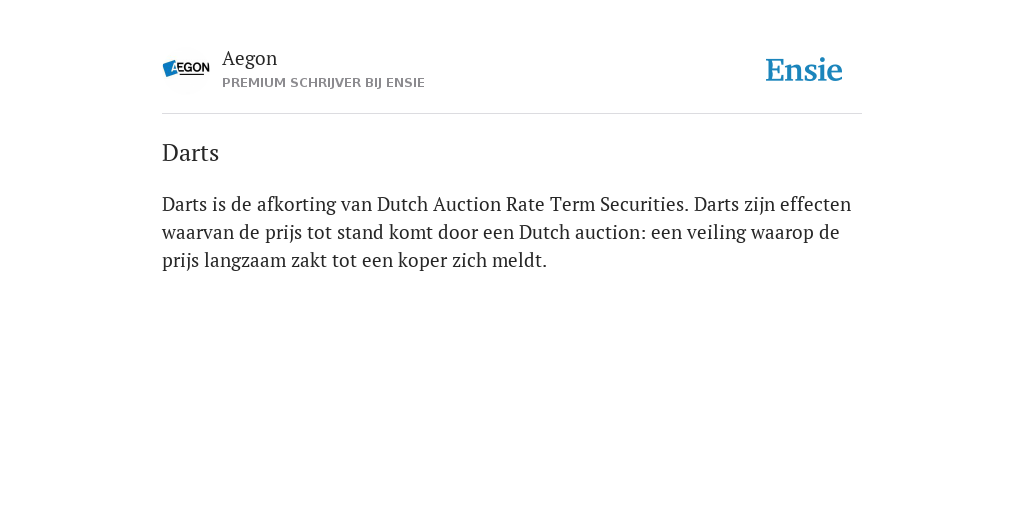Click the PREMIUM SCHRIJVER BIJ ENSIE label
The width and height of the screenshot is (1024, 512).
pos(323,83)
